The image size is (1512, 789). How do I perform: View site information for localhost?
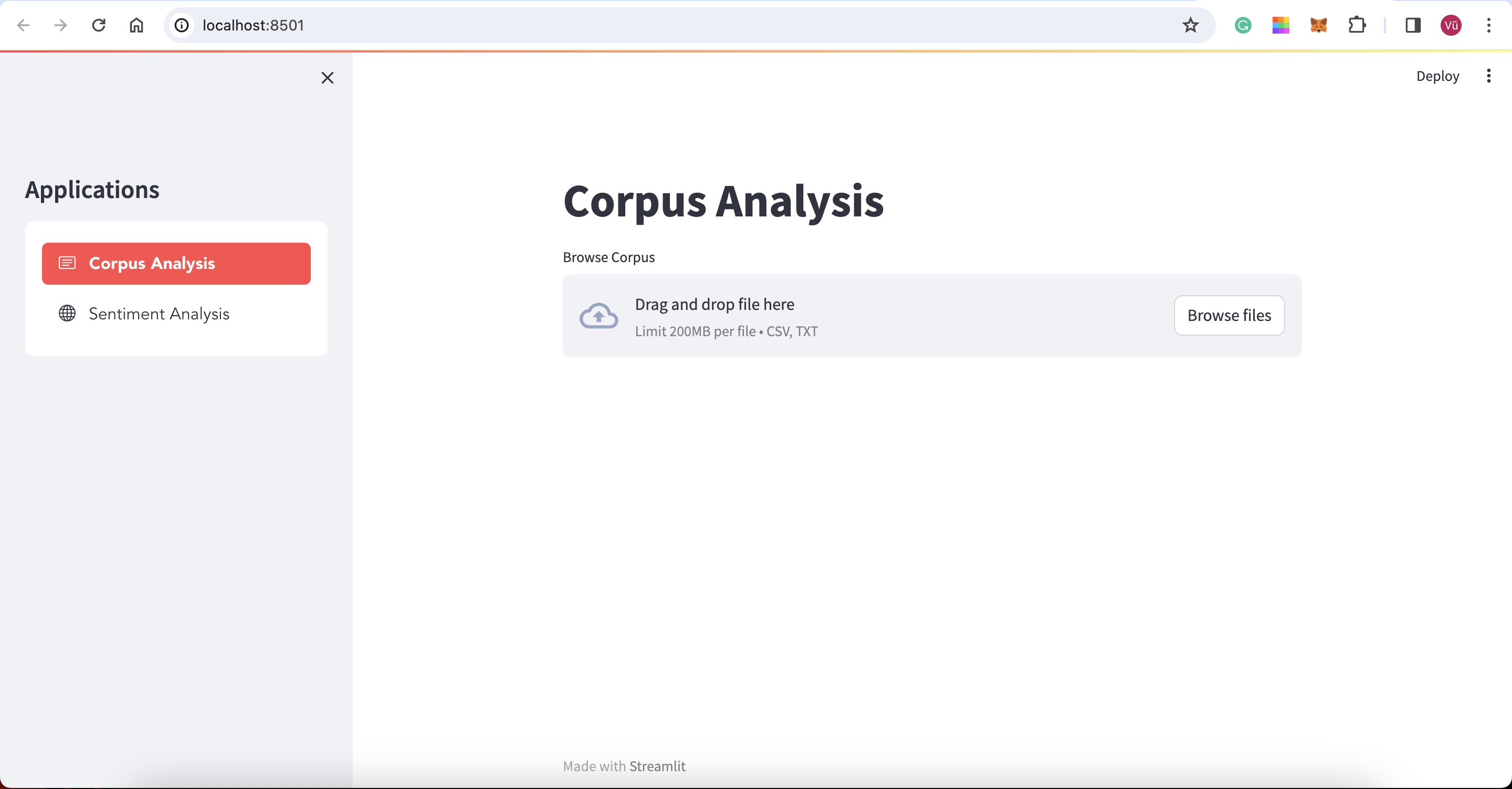[x=182, y=25]
